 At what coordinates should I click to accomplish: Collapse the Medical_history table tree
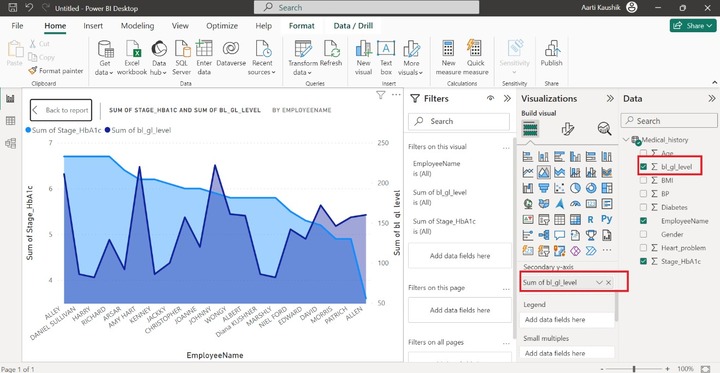(x=626, y=140)
